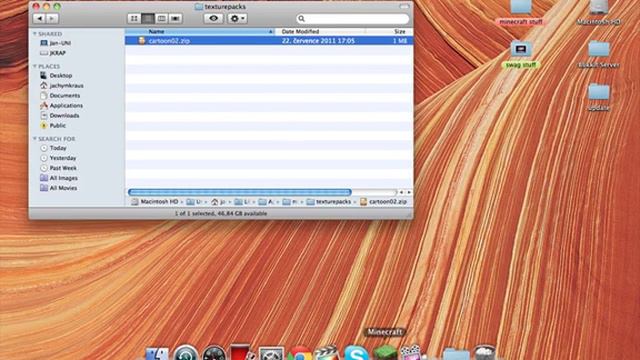Select the Macintosh HD desktop drive
640x360 pixels.
click(599, 13)
